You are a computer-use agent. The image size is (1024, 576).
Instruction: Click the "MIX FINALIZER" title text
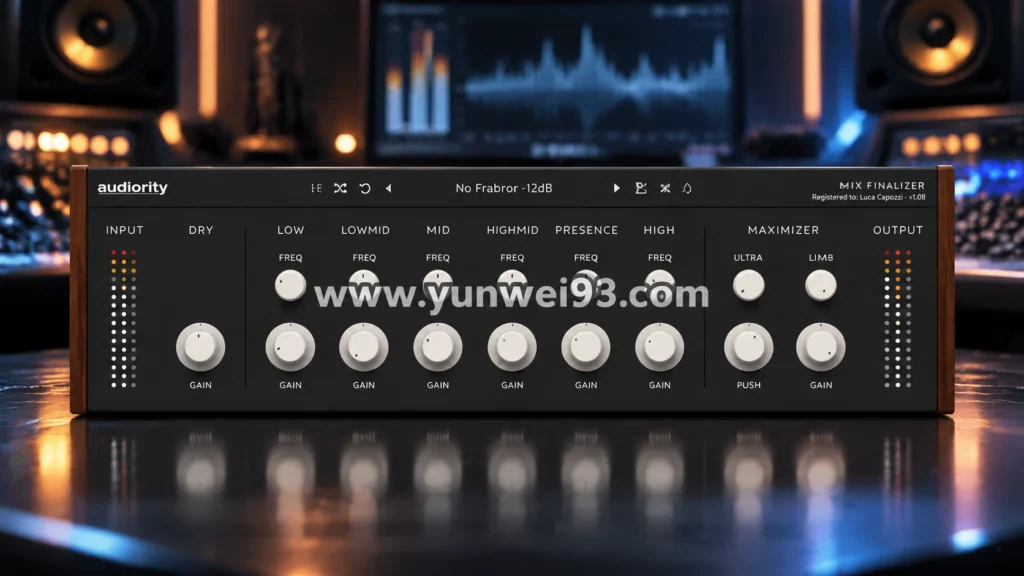882,185
